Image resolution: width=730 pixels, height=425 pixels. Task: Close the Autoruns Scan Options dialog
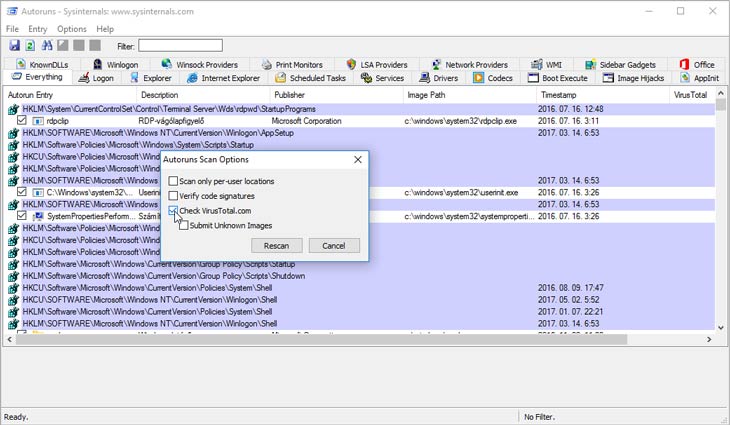click(x=358, y=159)
